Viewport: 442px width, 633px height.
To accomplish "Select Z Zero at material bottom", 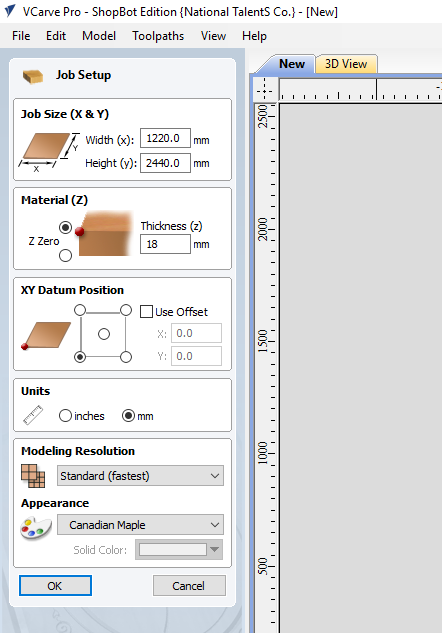I will click(65, 255).
